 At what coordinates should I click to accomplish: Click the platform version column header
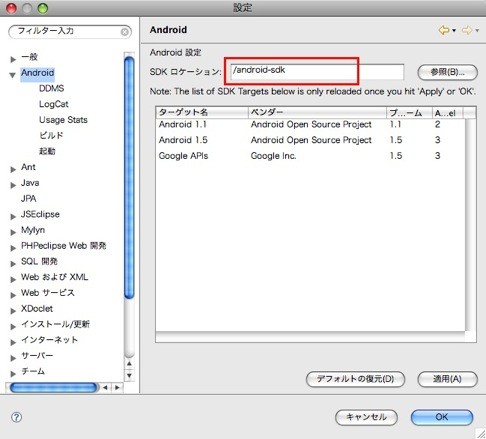click(409, 113)
